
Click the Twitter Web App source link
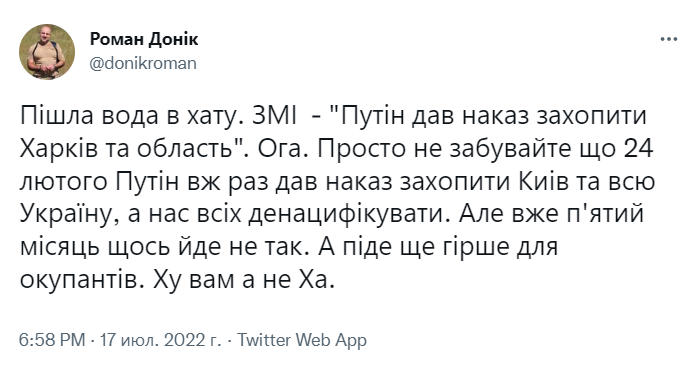coord(302,340)
